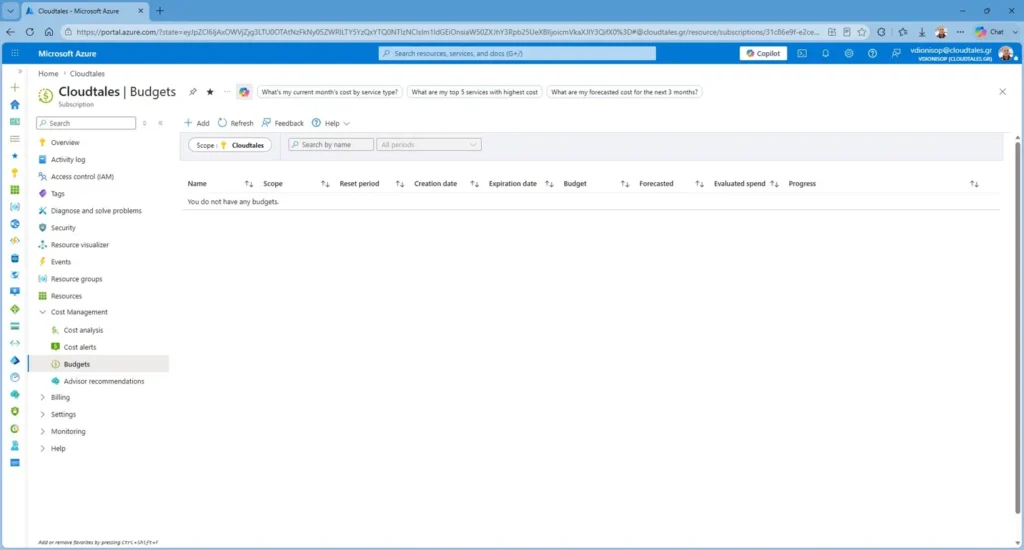This screenshot has height=550, width=1024.
Task: Open the notifications bell icon
Action: coord(825,54)
